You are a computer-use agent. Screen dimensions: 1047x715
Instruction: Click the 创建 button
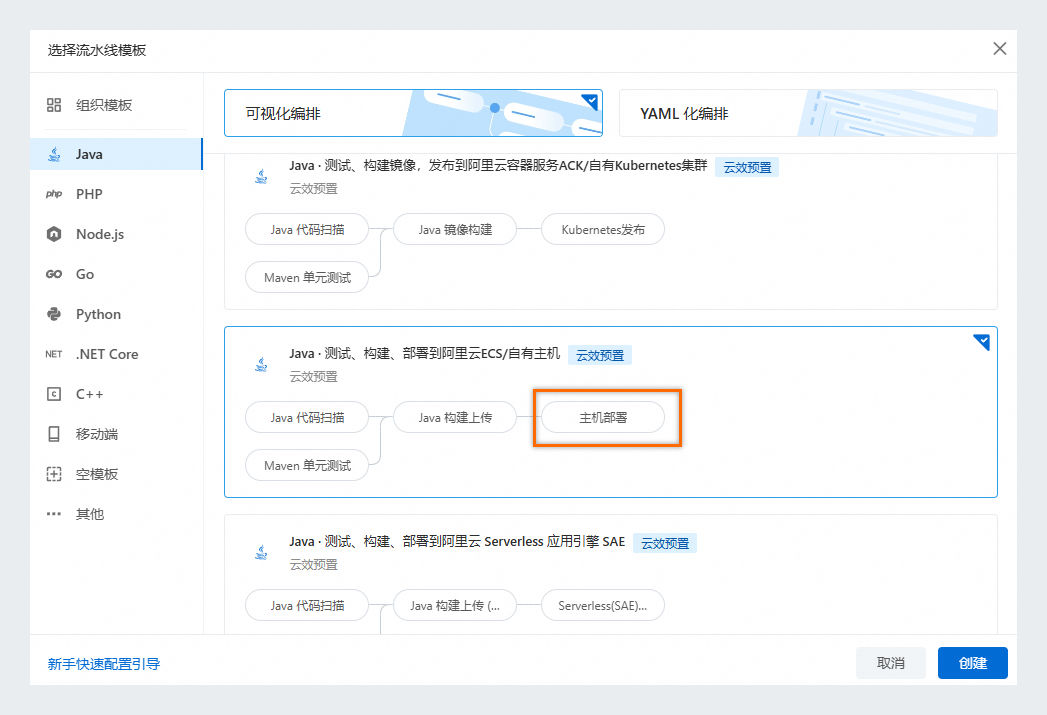(972, 663)
